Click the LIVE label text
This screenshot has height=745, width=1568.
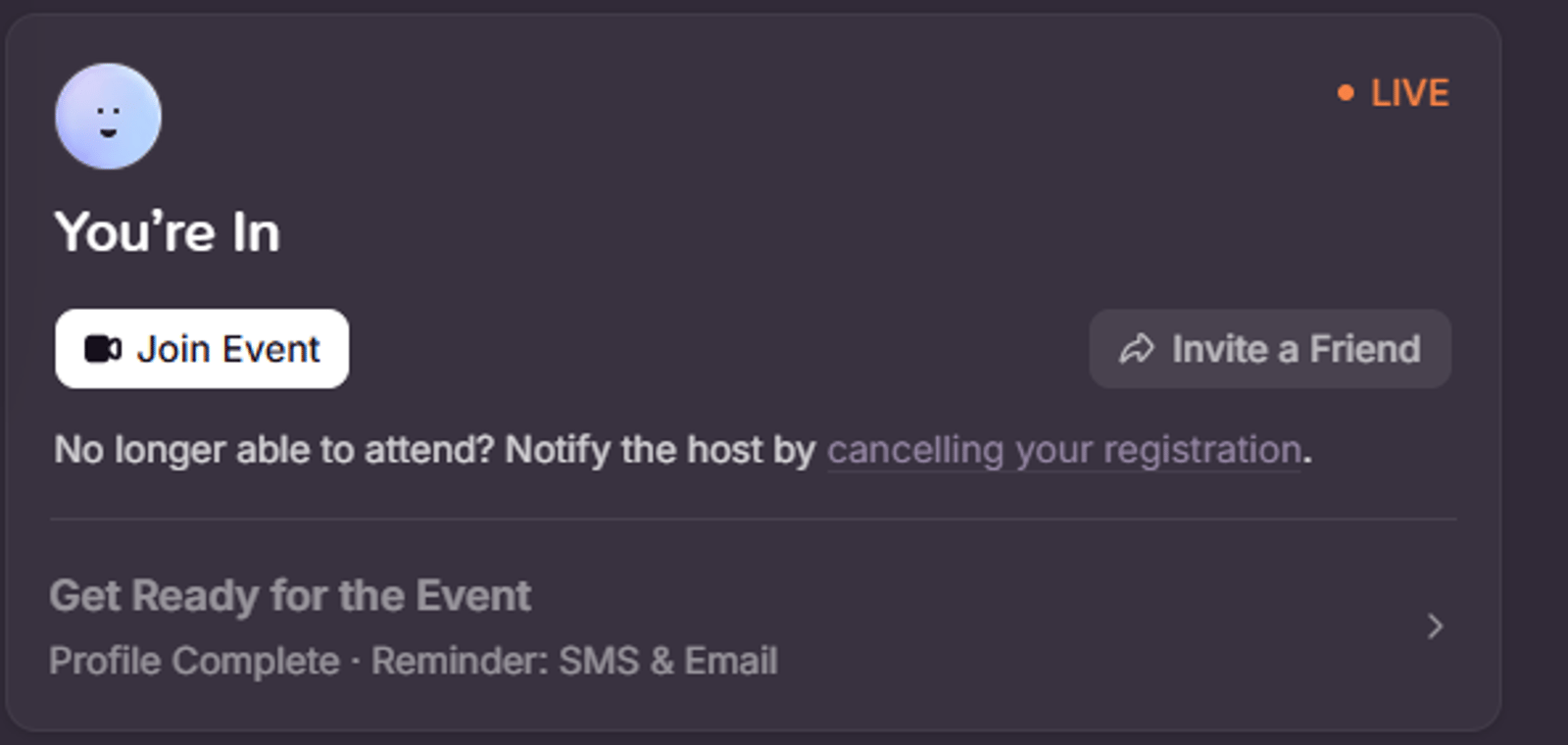1409,93
